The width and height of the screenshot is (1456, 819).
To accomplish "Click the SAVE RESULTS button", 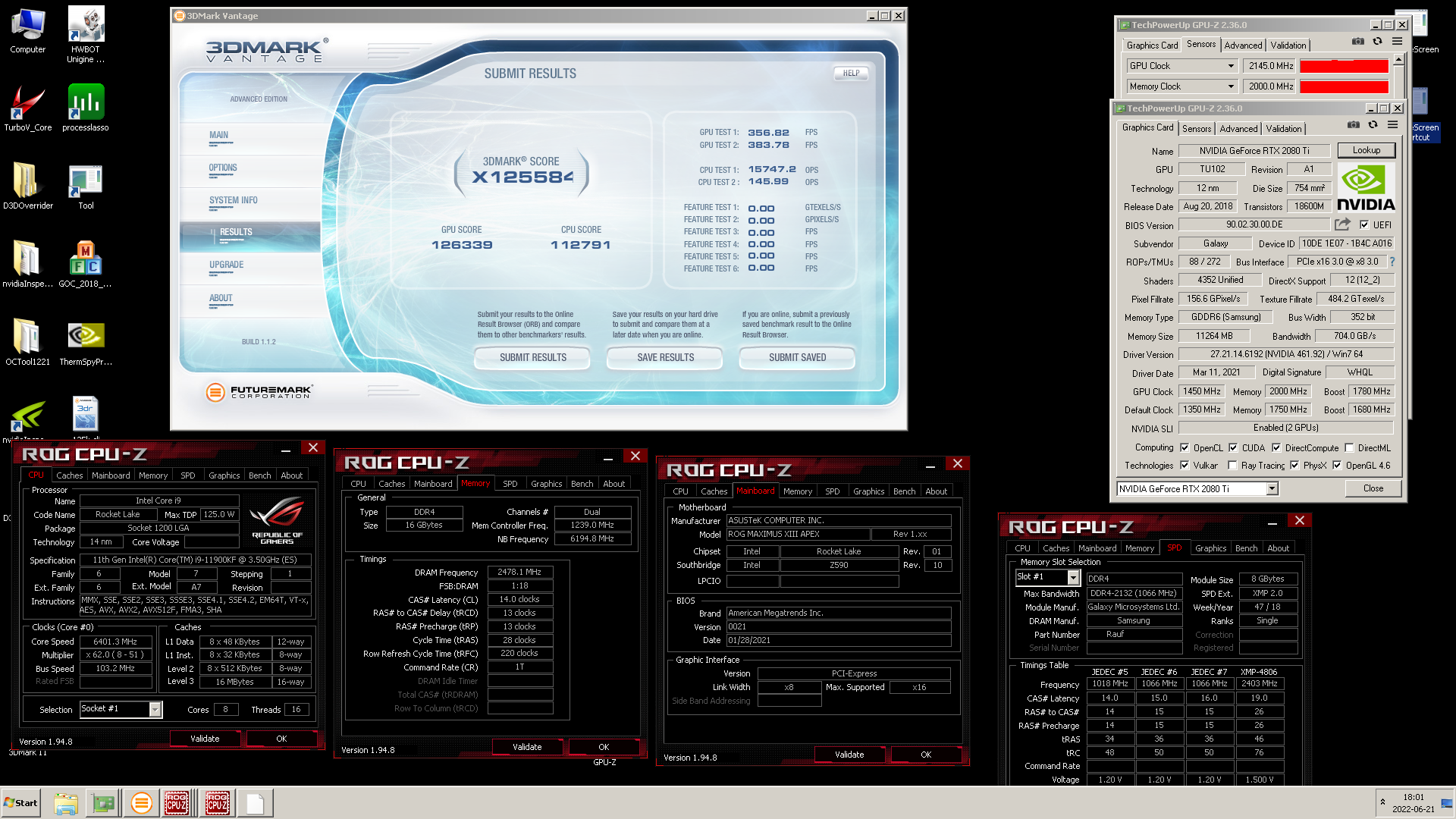I will pyautogui.click(x=665, y=357).
